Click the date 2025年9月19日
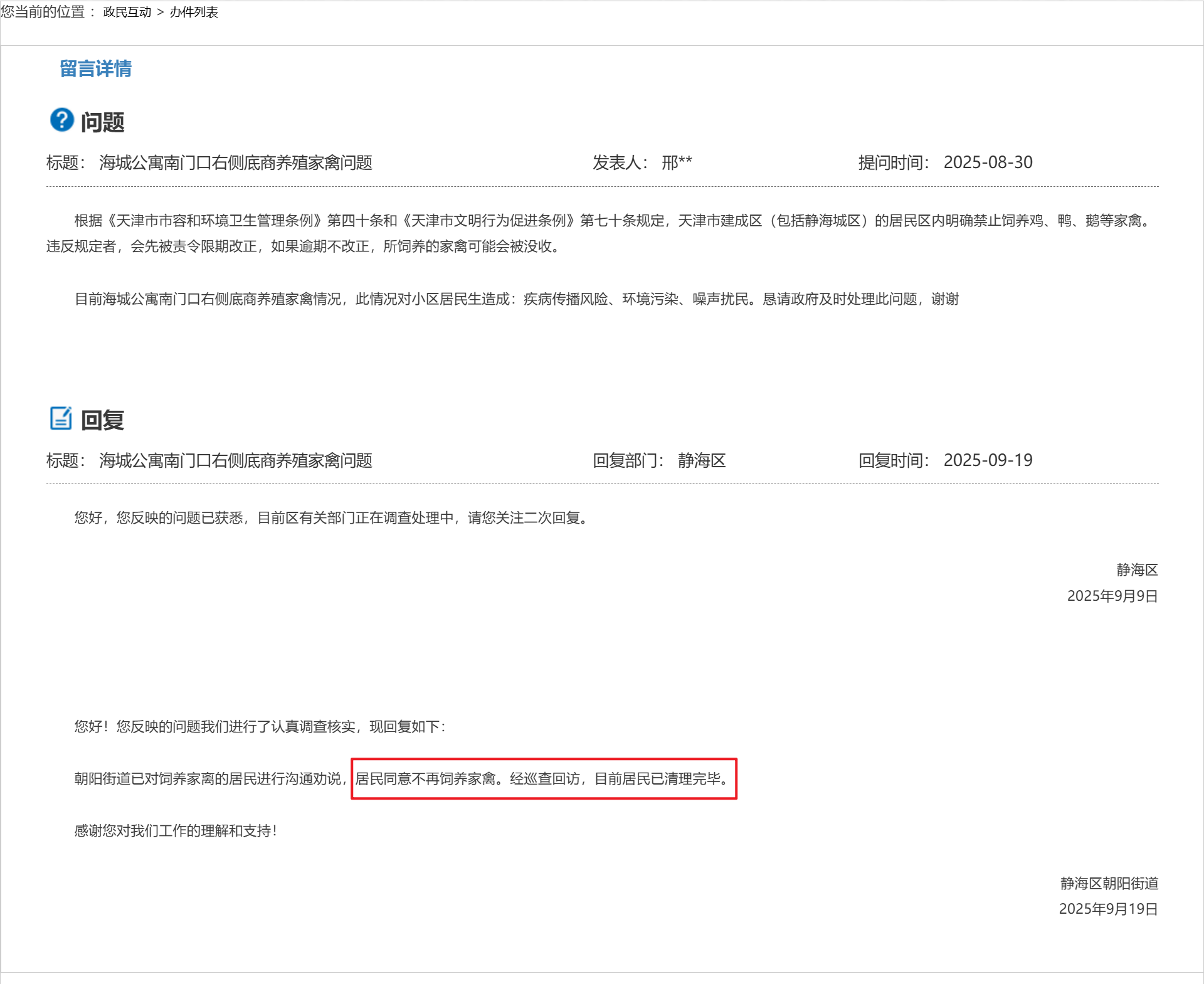 pos(1108,909)
